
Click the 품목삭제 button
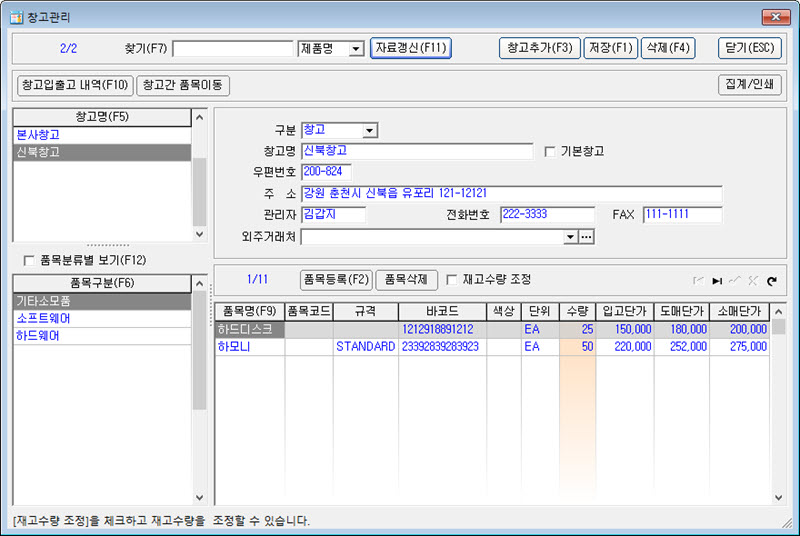pos(407,280)
